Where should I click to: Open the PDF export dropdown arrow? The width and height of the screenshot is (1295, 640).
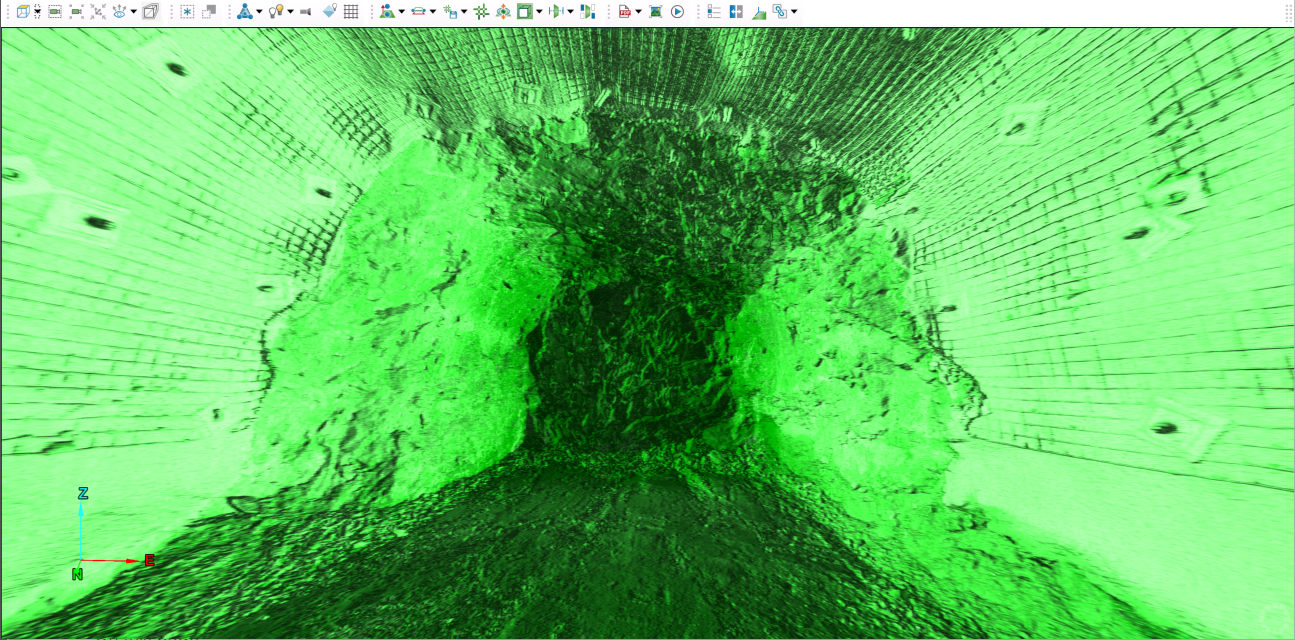(638, 12)
